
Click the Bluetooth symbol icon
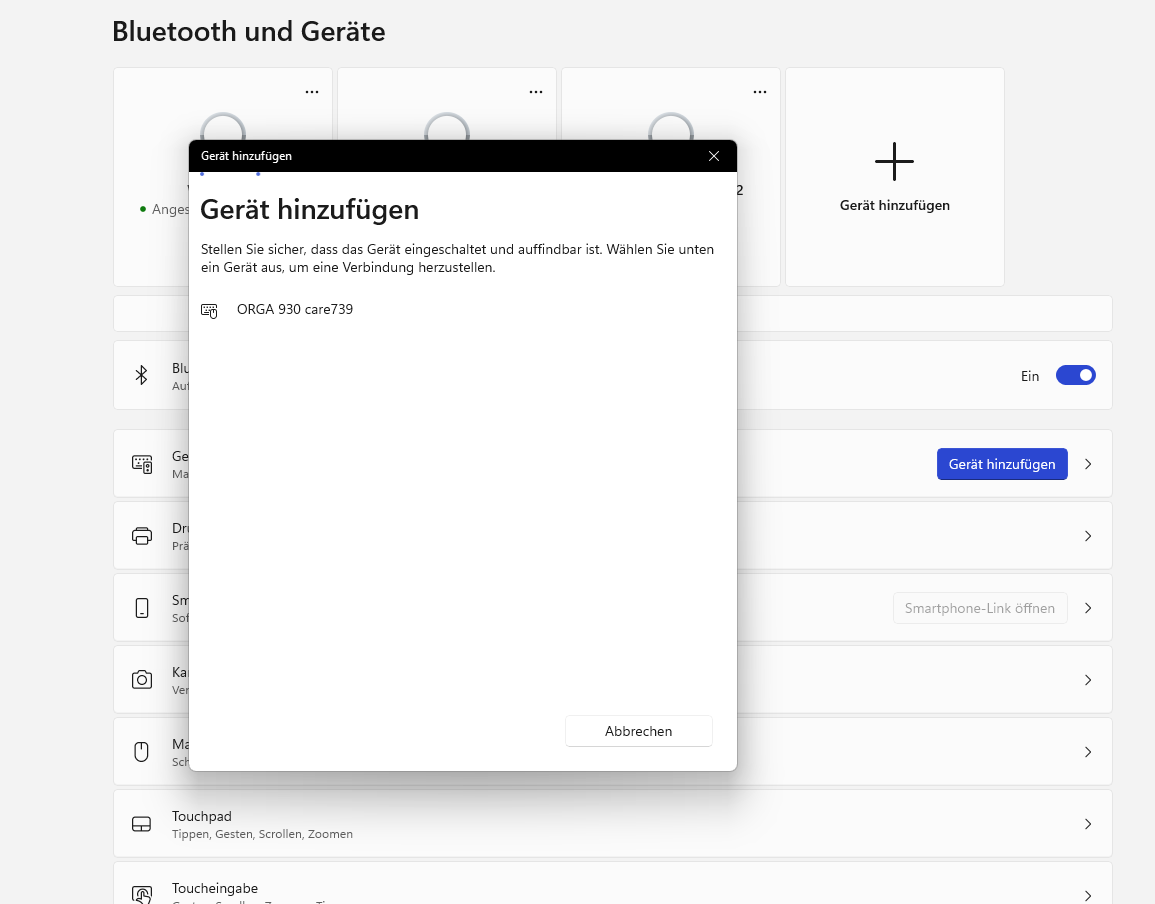click(x=141, y=375)
